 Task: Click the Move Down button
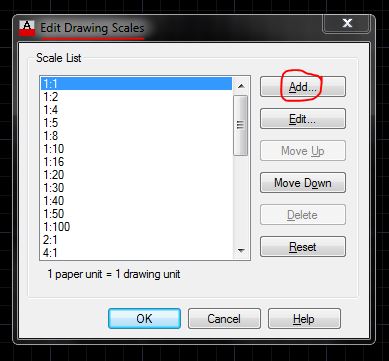tap(303, 183)
